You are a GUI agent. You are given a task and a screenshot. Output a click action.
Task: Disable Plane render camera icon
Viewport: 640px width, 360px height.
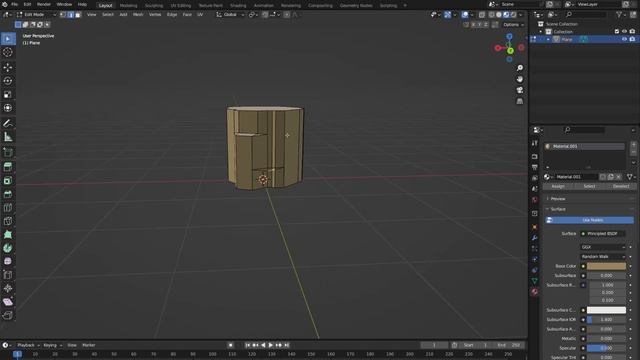[632, 39]
